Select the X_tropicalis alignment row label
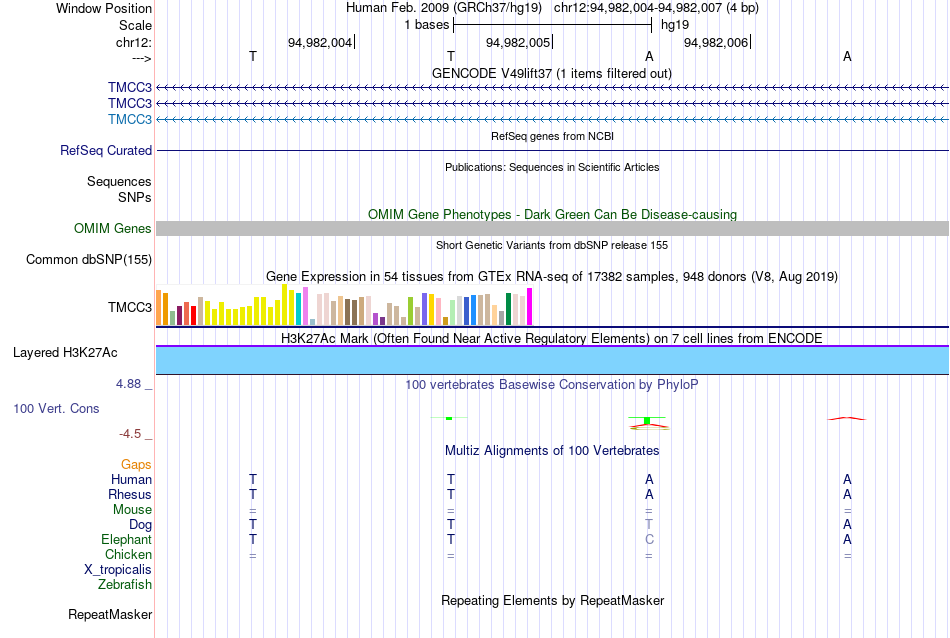Screen dimensions: 950x638 (x=118, y=570)
